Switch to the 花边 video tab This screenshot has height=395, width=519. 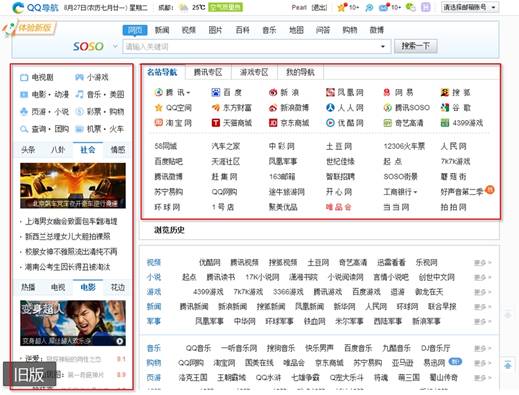click(117, 287)
